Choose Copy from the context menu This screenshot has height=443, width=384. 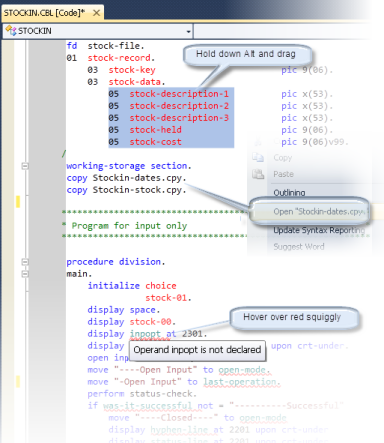point(283,158)
